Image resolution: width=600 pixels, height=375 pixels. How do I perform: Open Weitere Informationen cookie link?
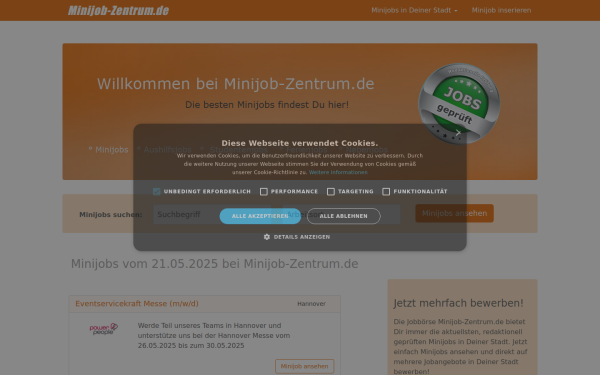pos(338,172)
